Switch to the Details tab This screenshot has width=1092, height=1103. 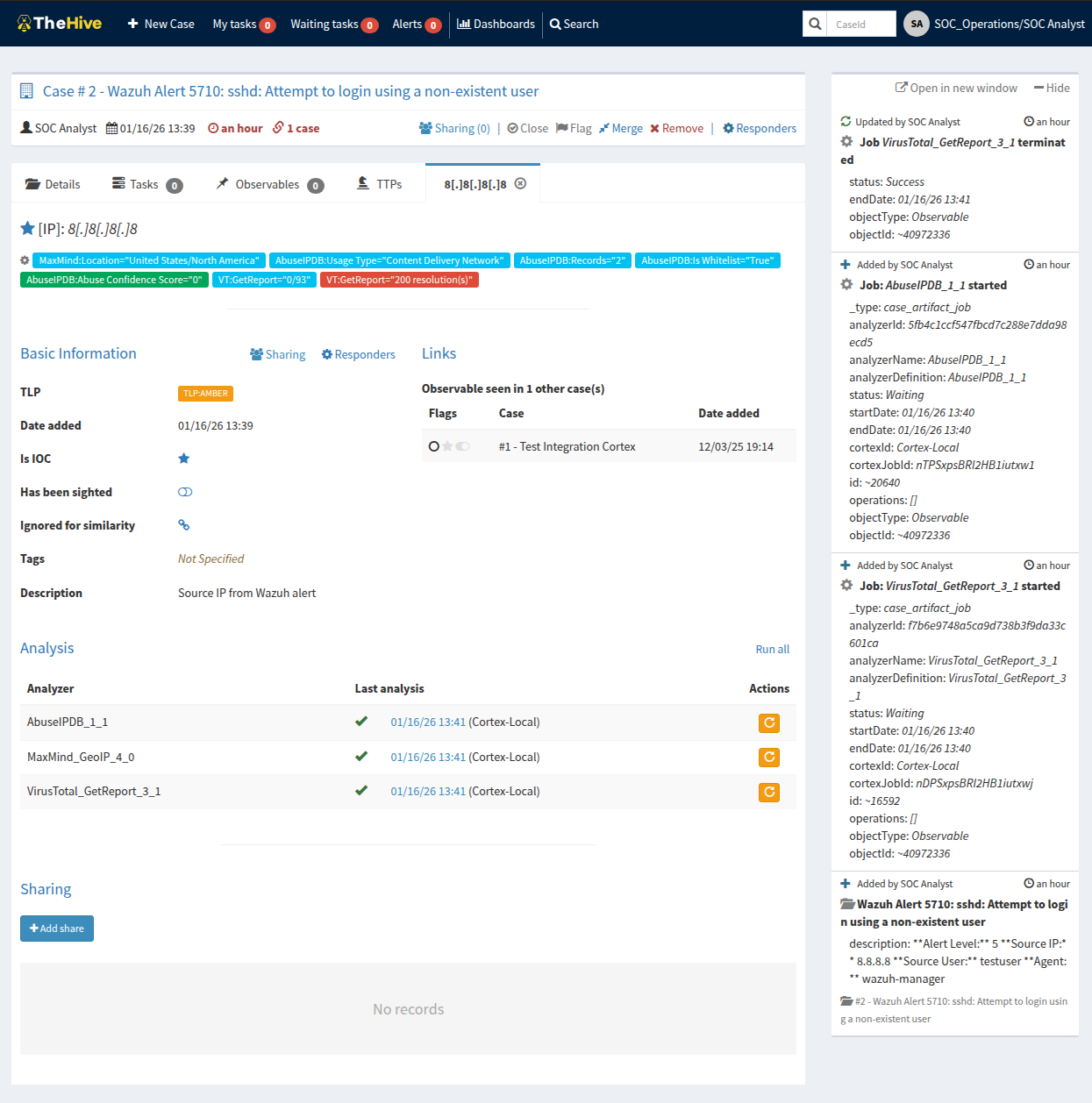(x=53, y=184)
